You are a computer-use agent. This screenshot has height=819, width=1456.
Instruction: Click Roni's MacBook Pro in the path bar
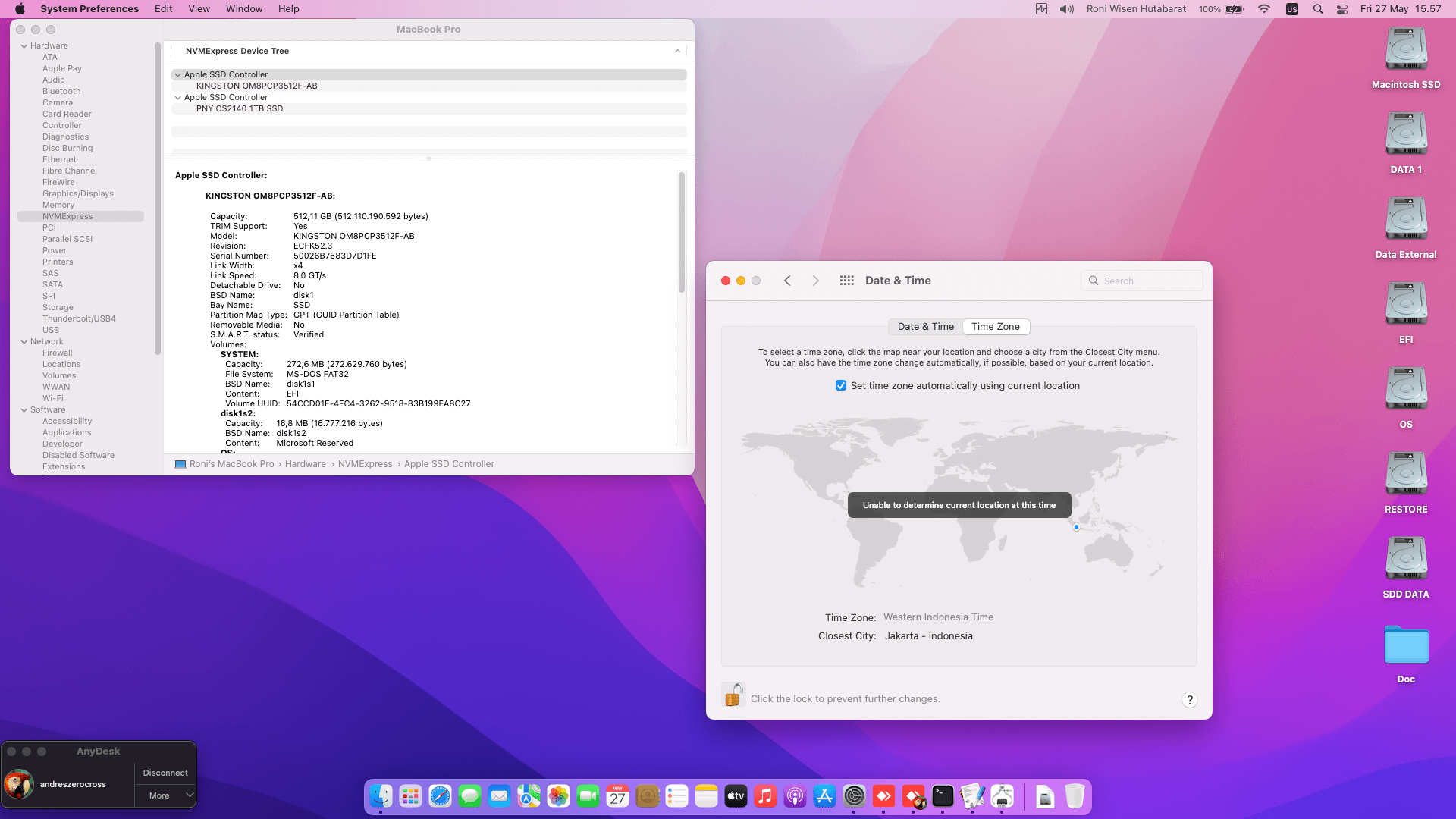point(232,464)
